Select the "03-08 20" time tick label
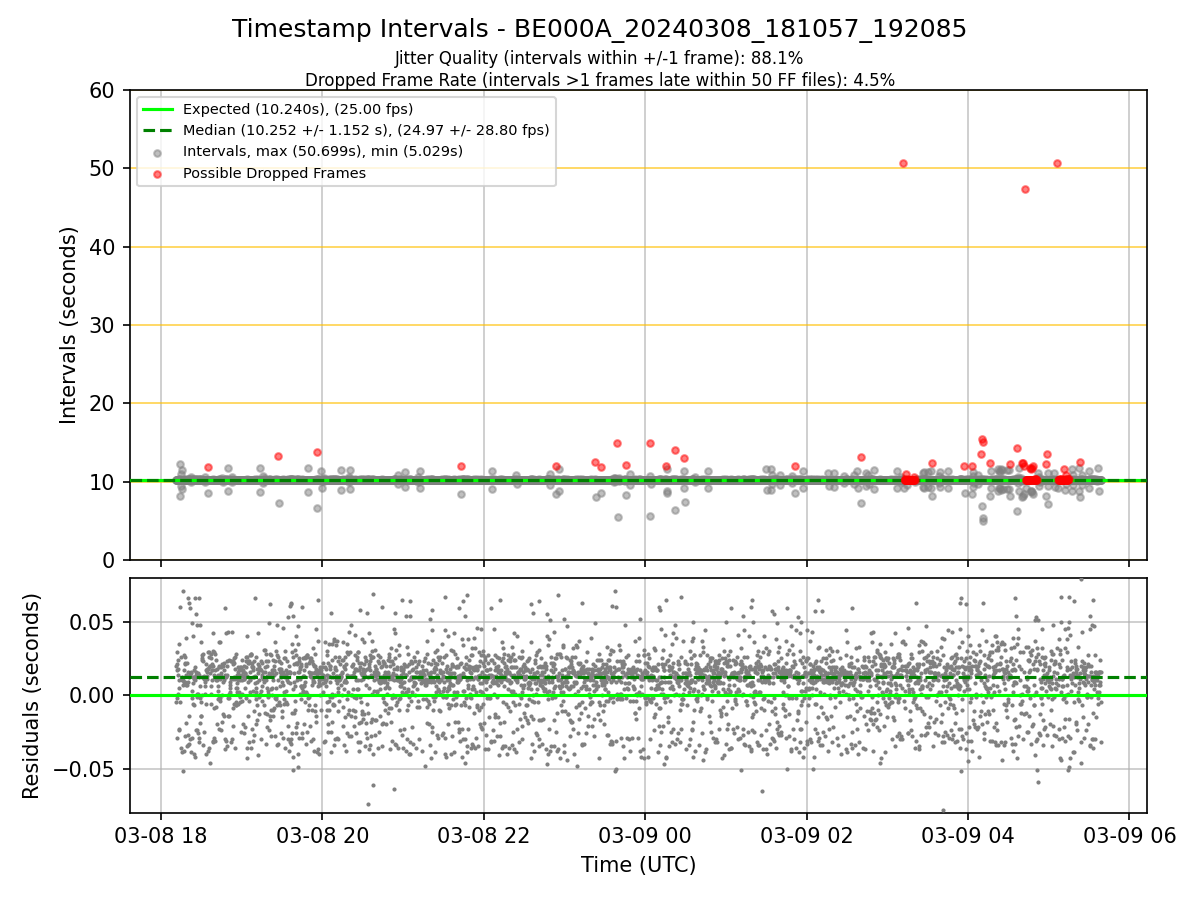Viewport: 1200px width, 900px height. 322,836
